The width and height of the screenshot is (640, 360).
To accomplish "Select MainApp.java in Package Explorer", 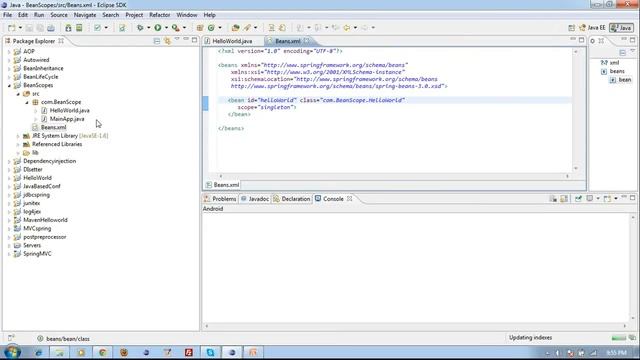I will (x=67, y=119).
